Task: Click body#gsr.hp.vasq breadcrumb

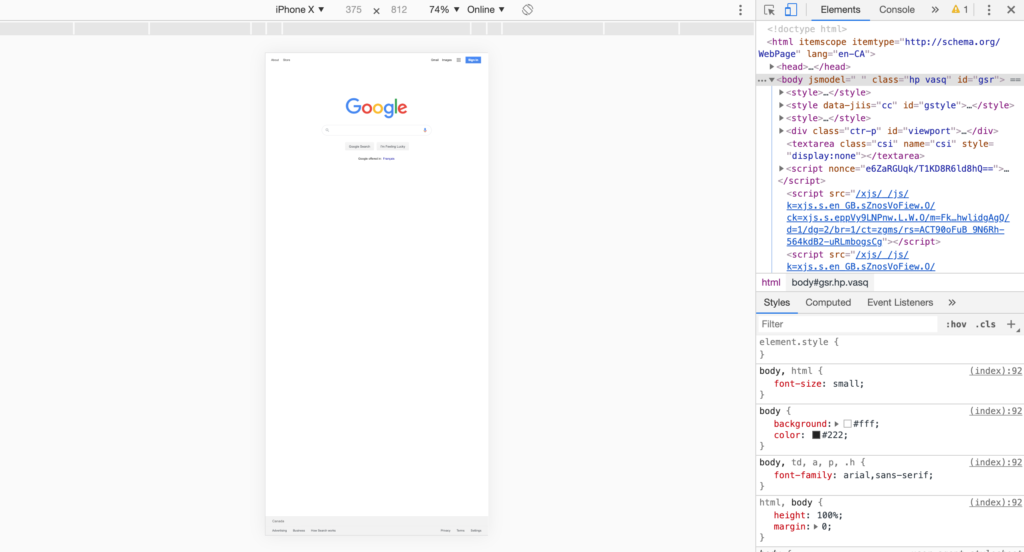Action: coord(829,283)
